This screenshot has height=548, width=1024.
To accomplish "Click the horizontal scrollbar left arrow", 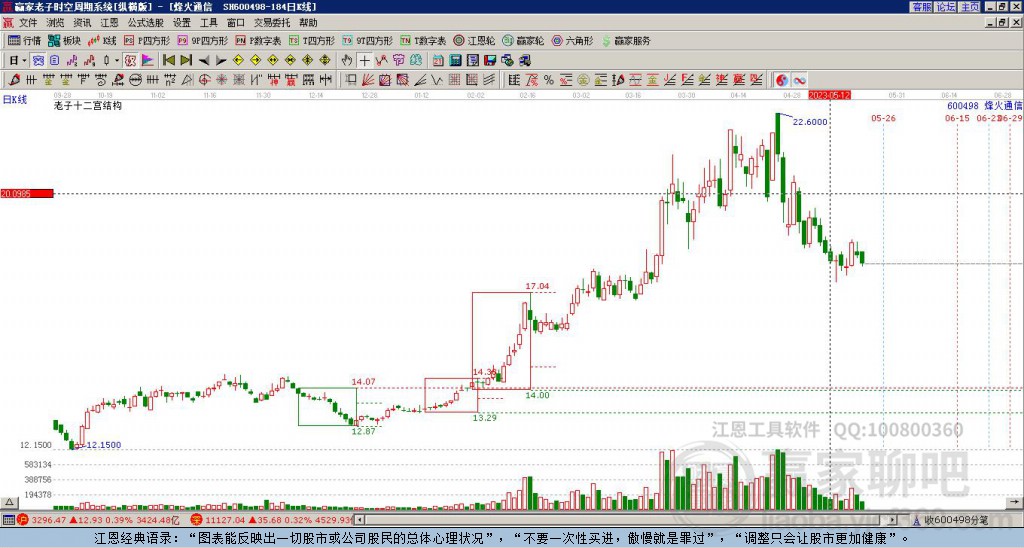I will click(x=359, y=520).
